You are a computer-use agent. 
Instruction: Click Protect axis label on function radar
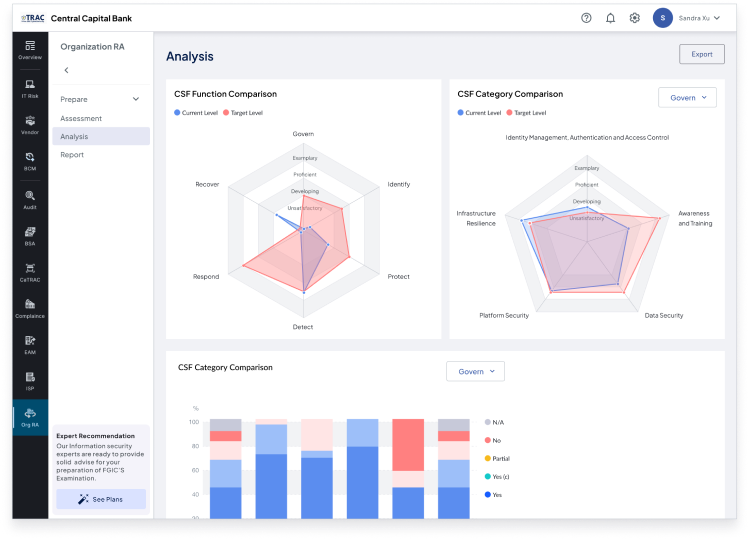click(398, 276)
